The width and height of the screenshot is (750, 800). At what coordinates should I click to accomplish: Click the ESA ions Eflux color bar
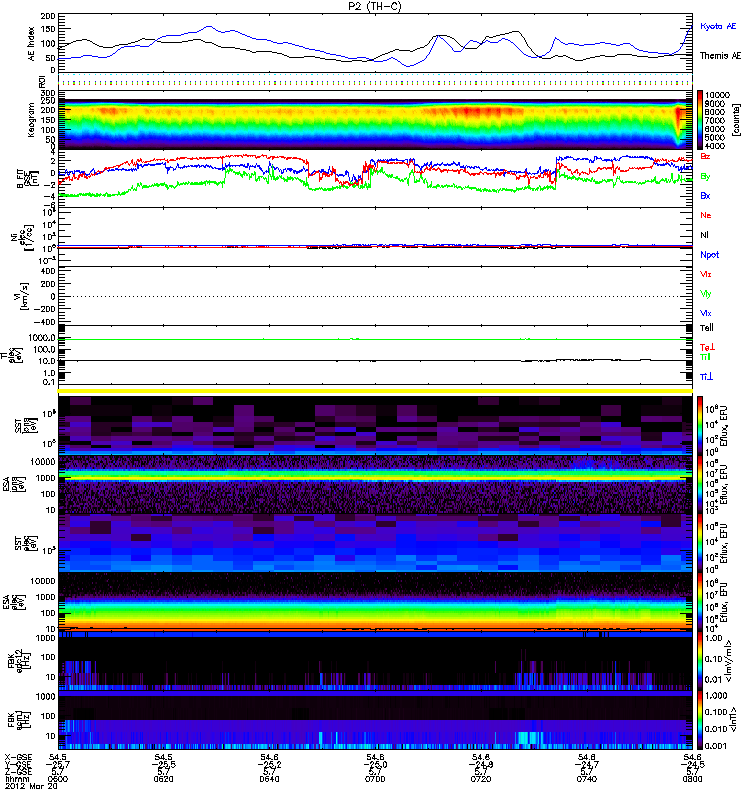[700, 484]
